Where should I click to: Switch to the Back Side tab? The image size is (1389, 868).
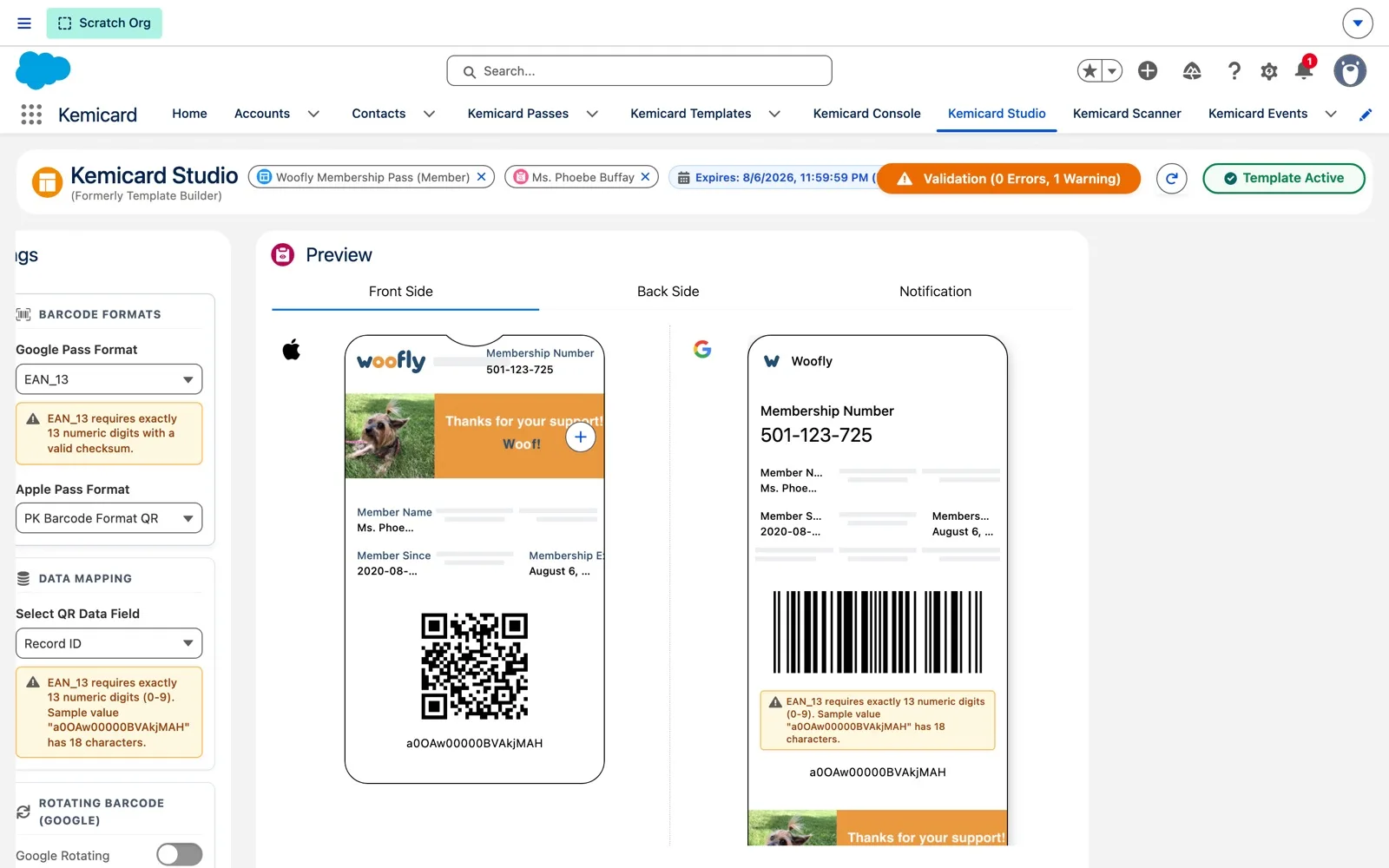click(x=668, y=292)
